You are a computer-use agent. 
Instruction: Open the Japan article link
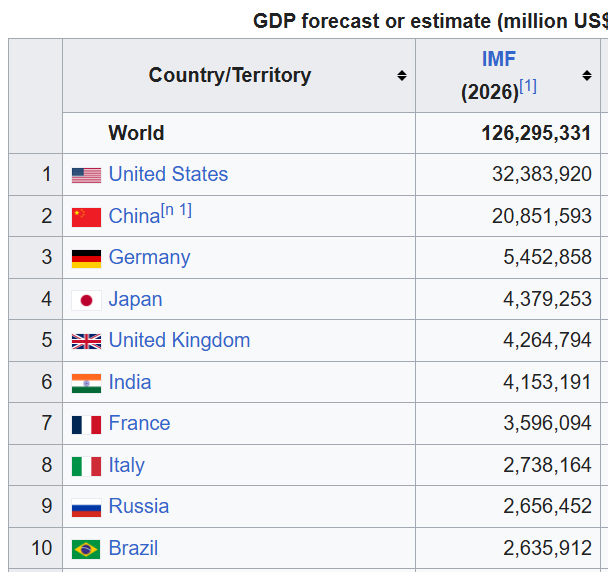pyautogui.click(x=135, y=299)
